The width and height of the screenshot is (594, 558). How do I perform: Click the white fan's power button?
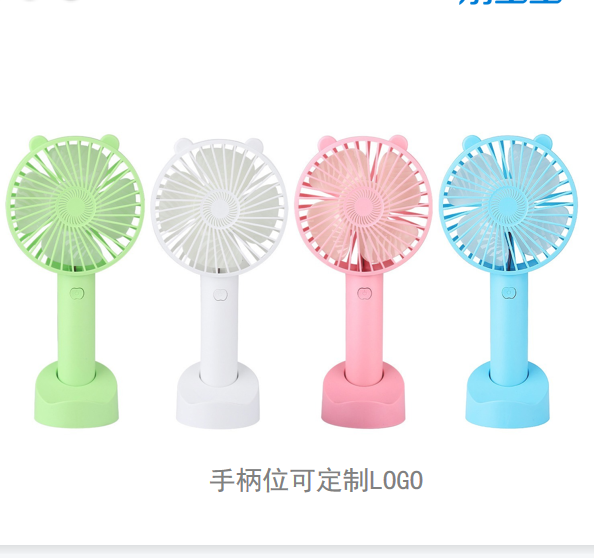pyautogui.click(x=220, y=295)
